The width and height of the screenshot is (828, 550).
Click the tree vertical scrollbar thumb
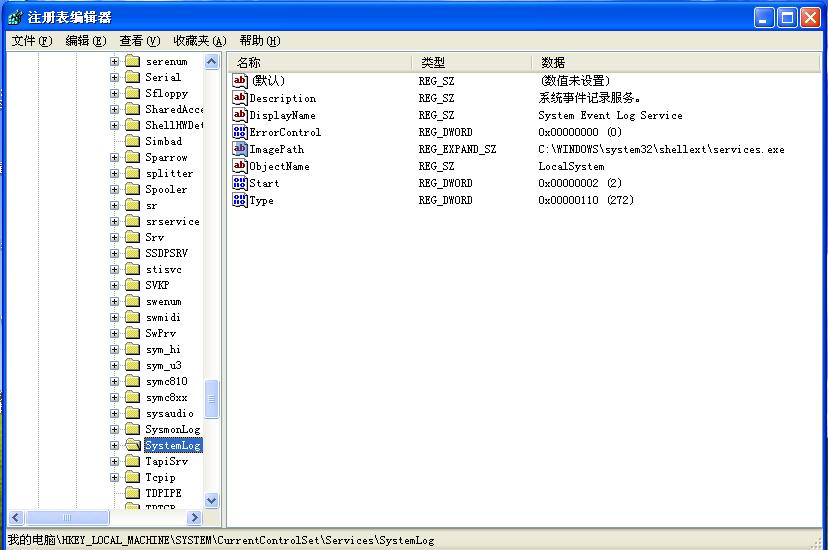pos(211,399)
